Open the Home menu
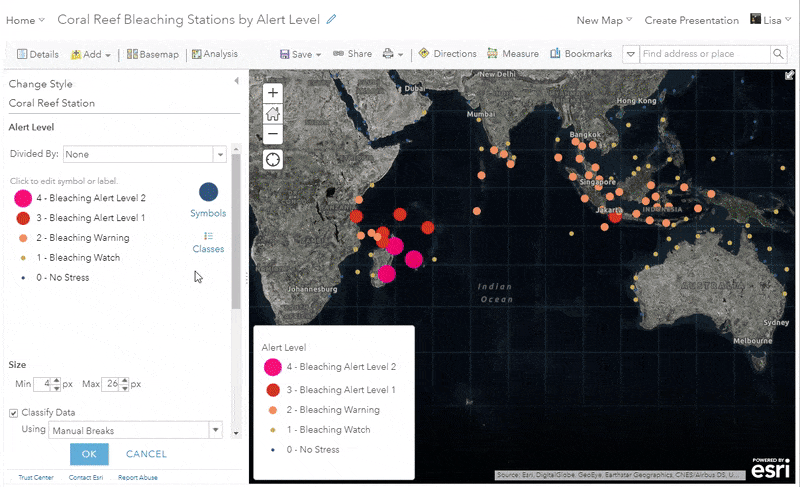 click(x=25, y=20)
